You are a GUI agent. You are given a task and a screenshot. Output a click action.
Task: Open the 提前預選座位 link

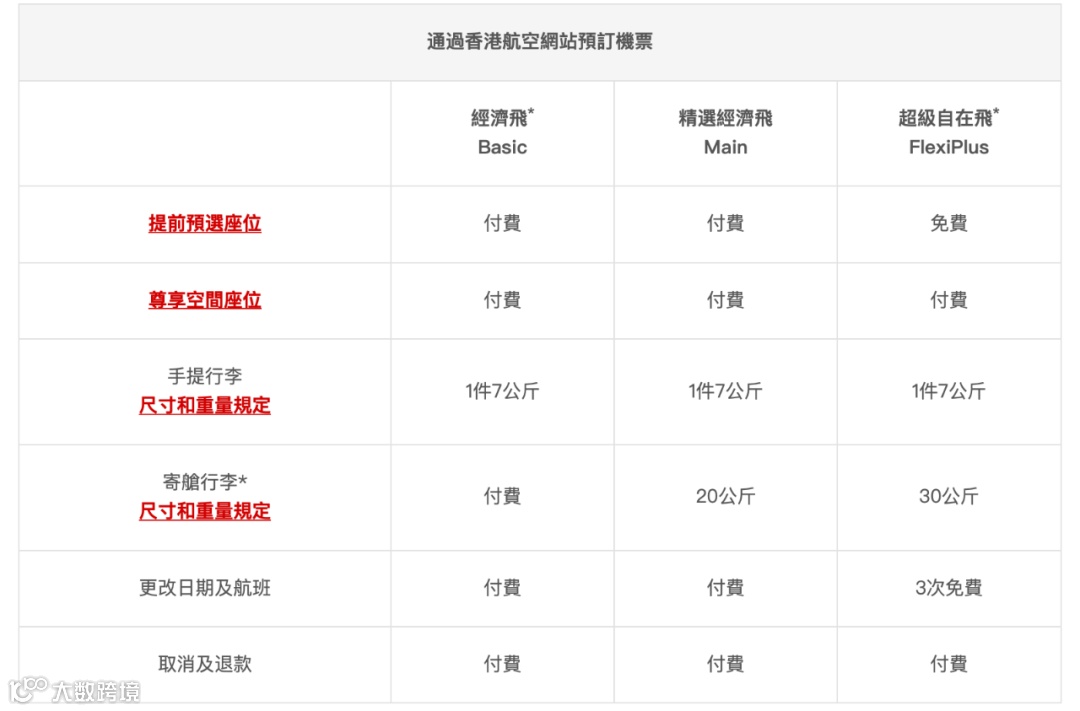(205, 223)
